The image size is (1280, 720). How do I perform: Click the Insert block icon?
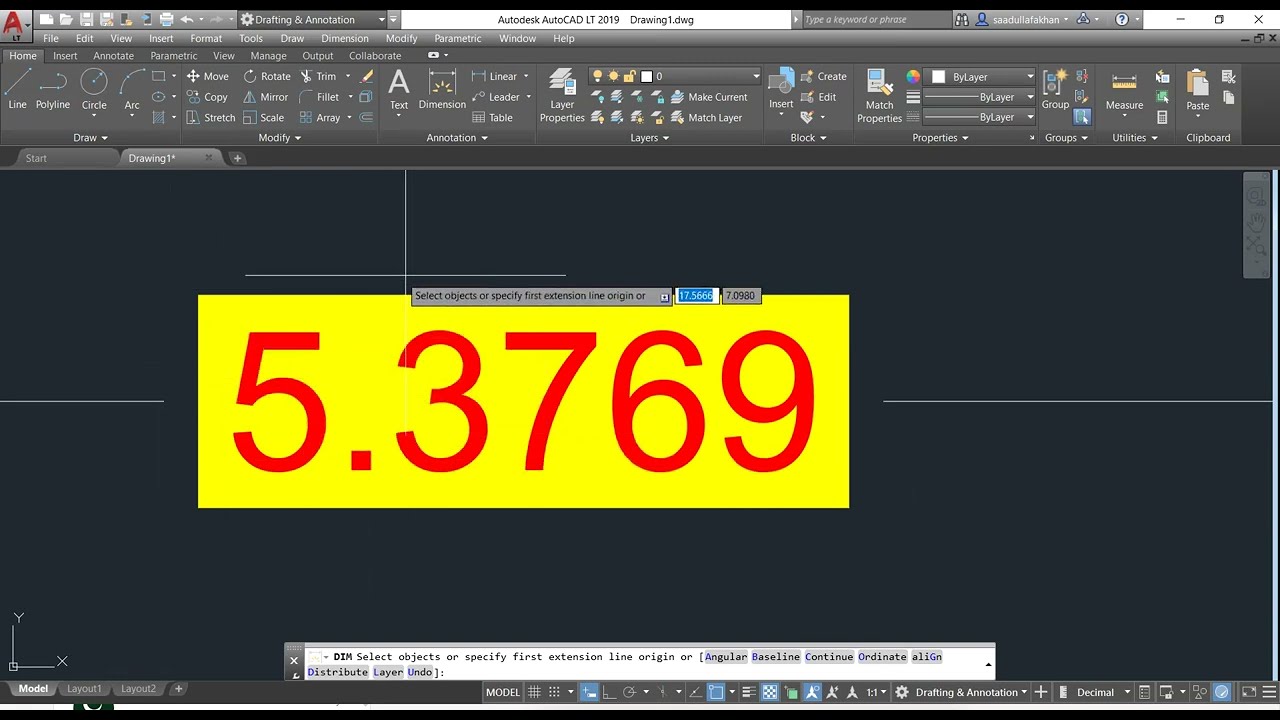(781, 90)
